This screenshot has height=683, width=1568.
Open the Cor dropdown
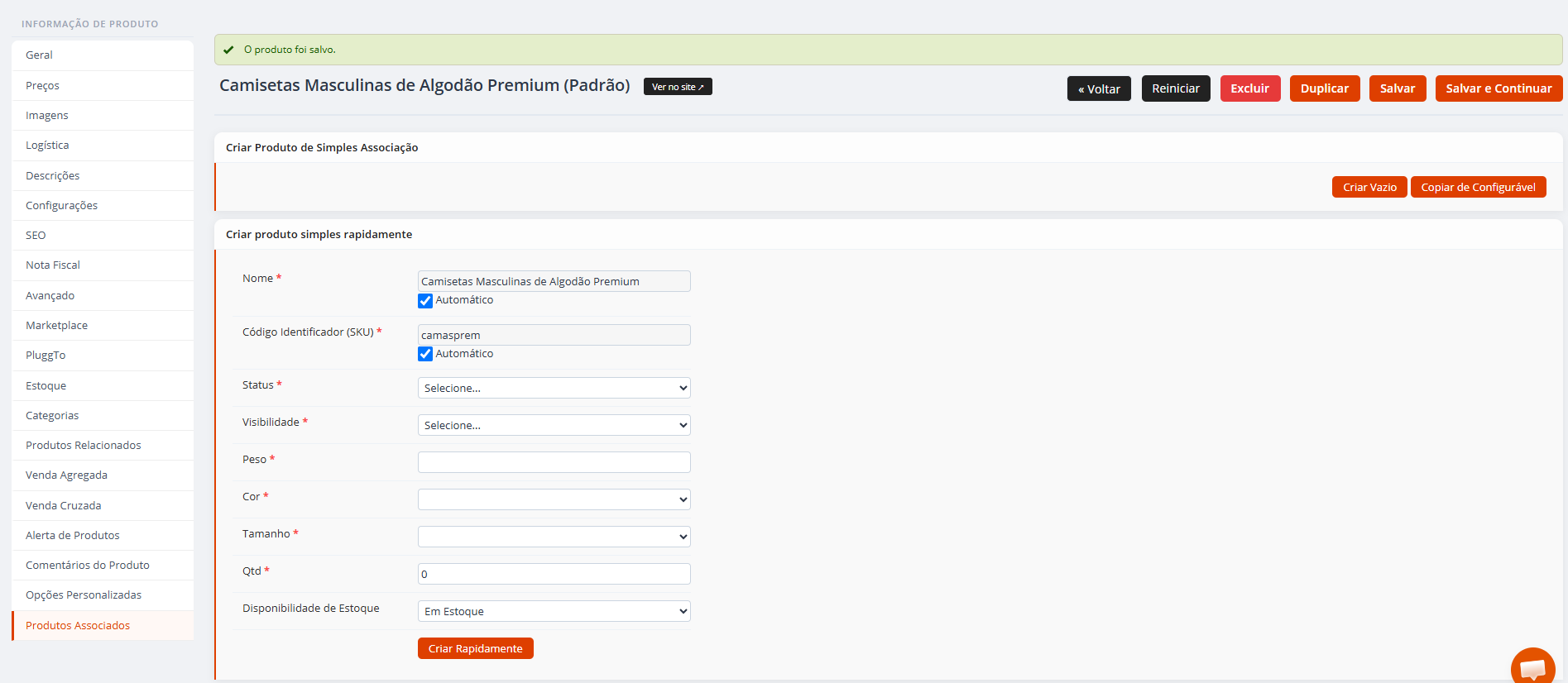[554, 499]
